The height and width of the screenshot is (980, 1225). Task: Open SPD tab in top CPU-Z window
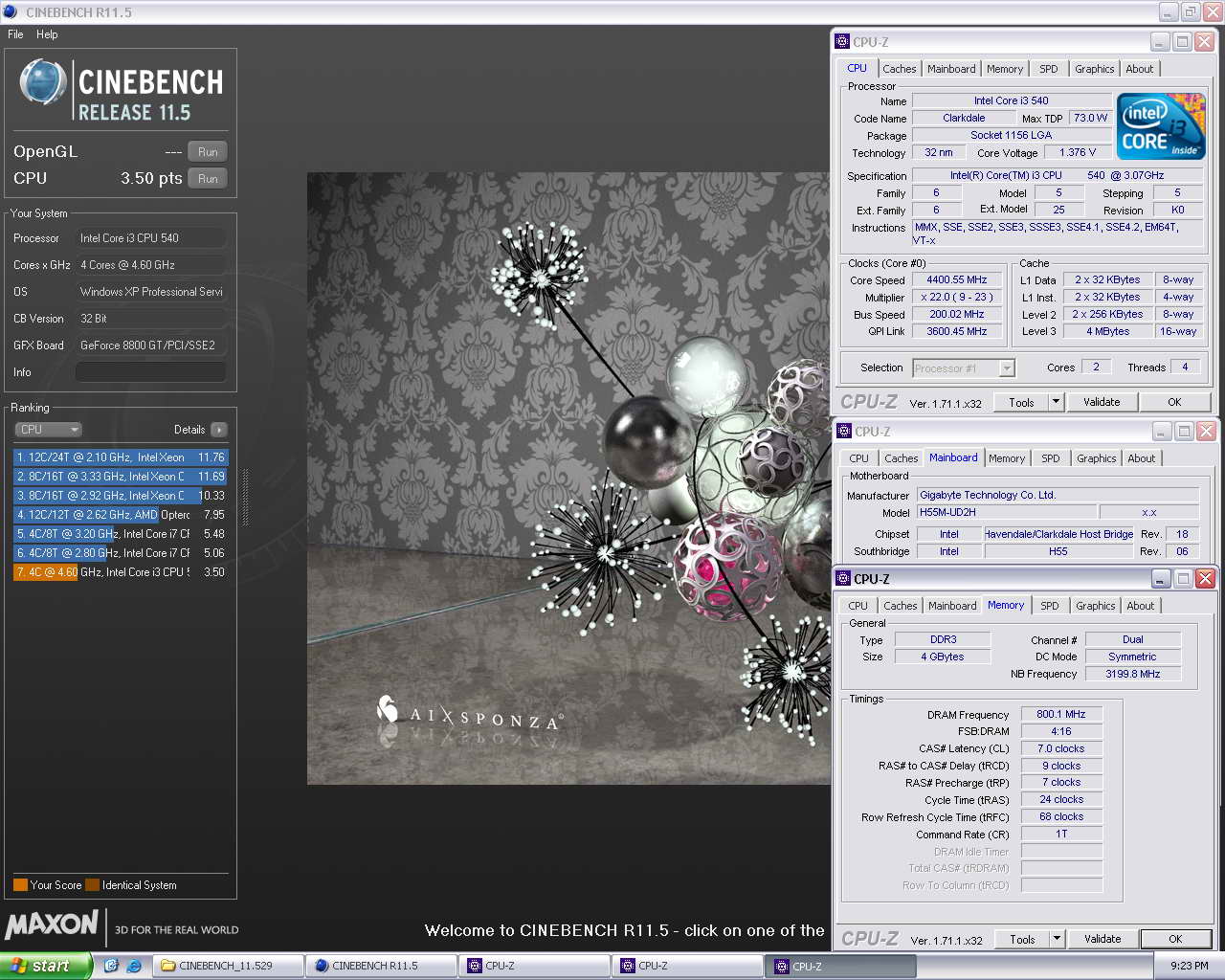1049,69
